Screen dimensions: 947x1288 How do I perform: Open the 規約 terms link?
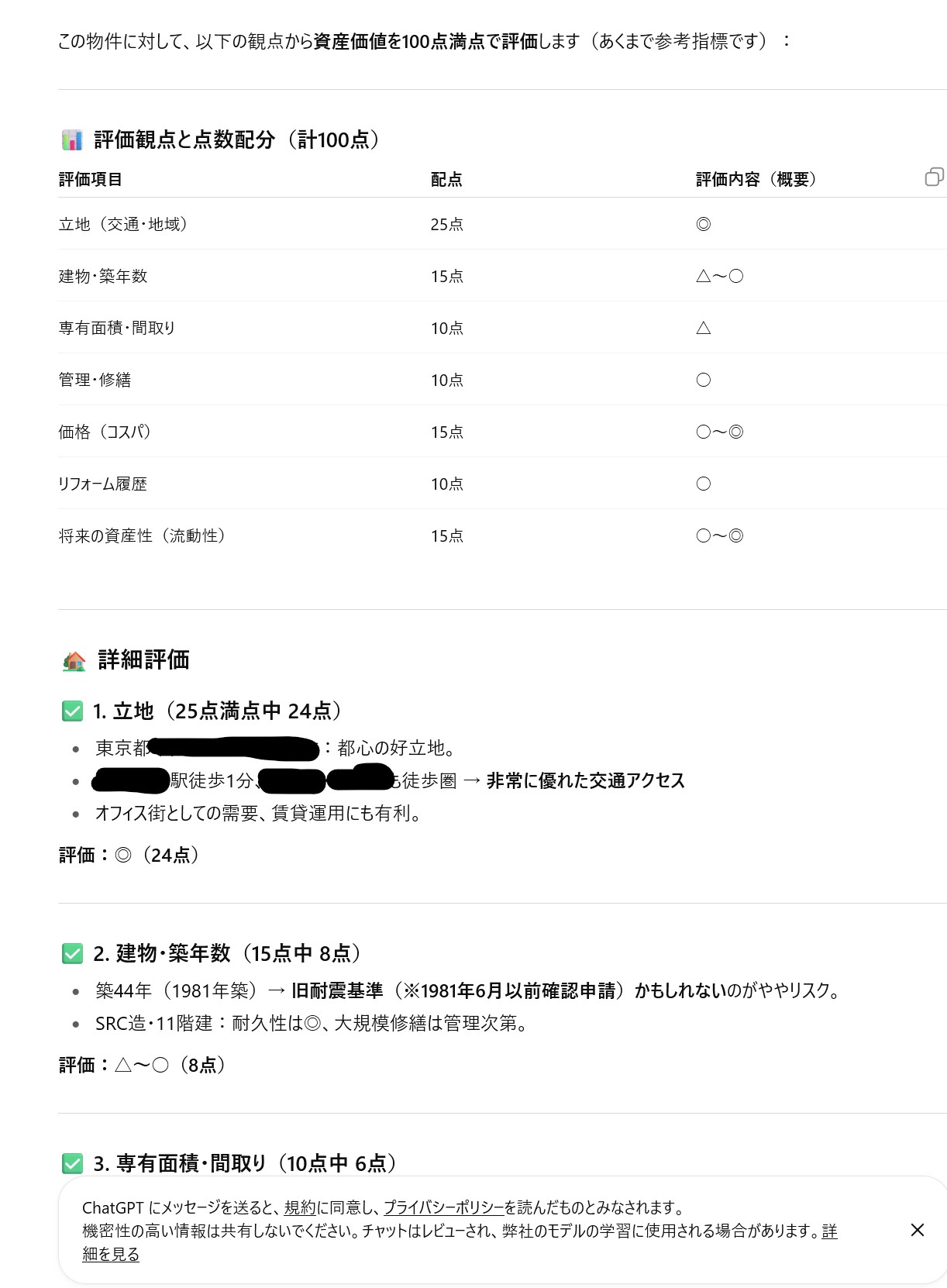tap(300, 1207)
